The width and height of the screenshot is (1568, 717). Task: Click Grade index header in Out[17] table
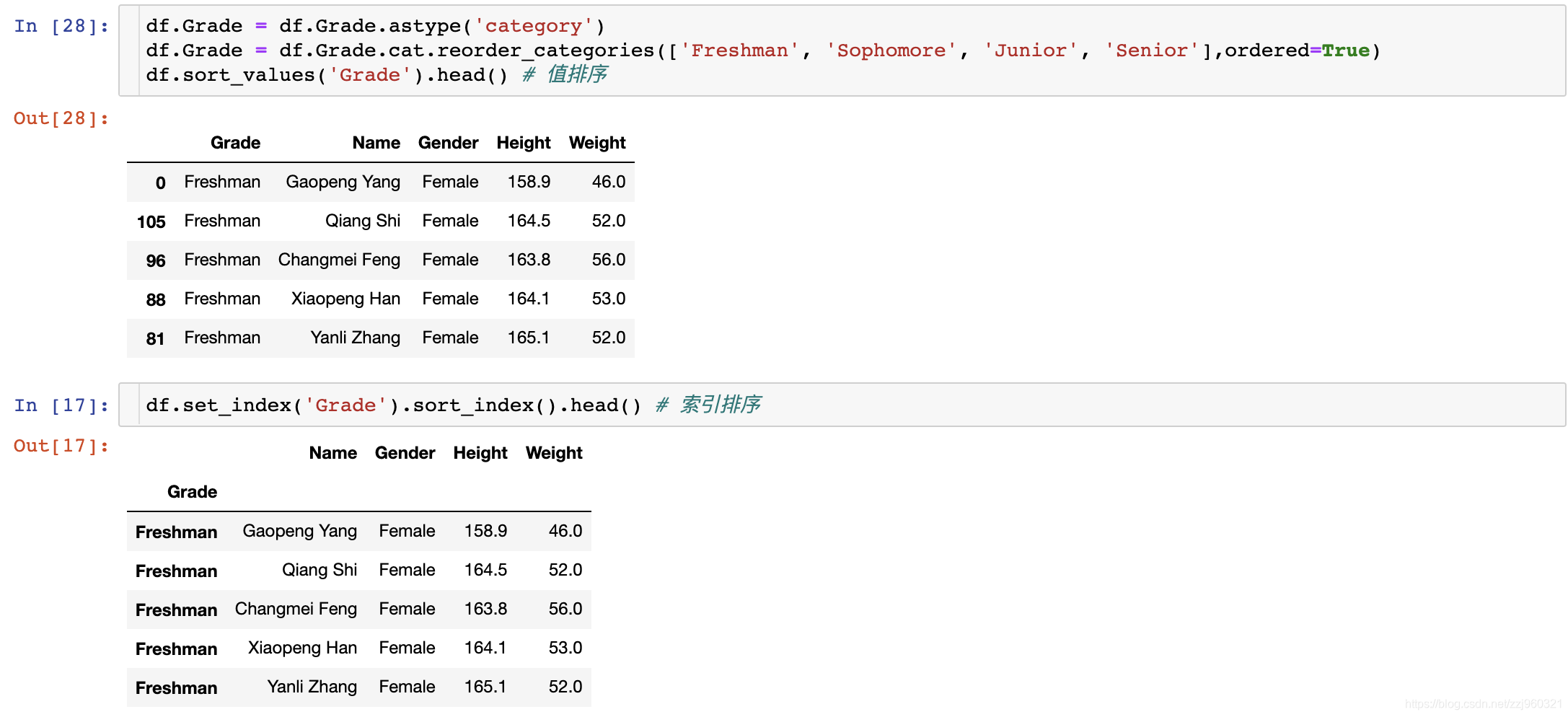tap(192, 492)
